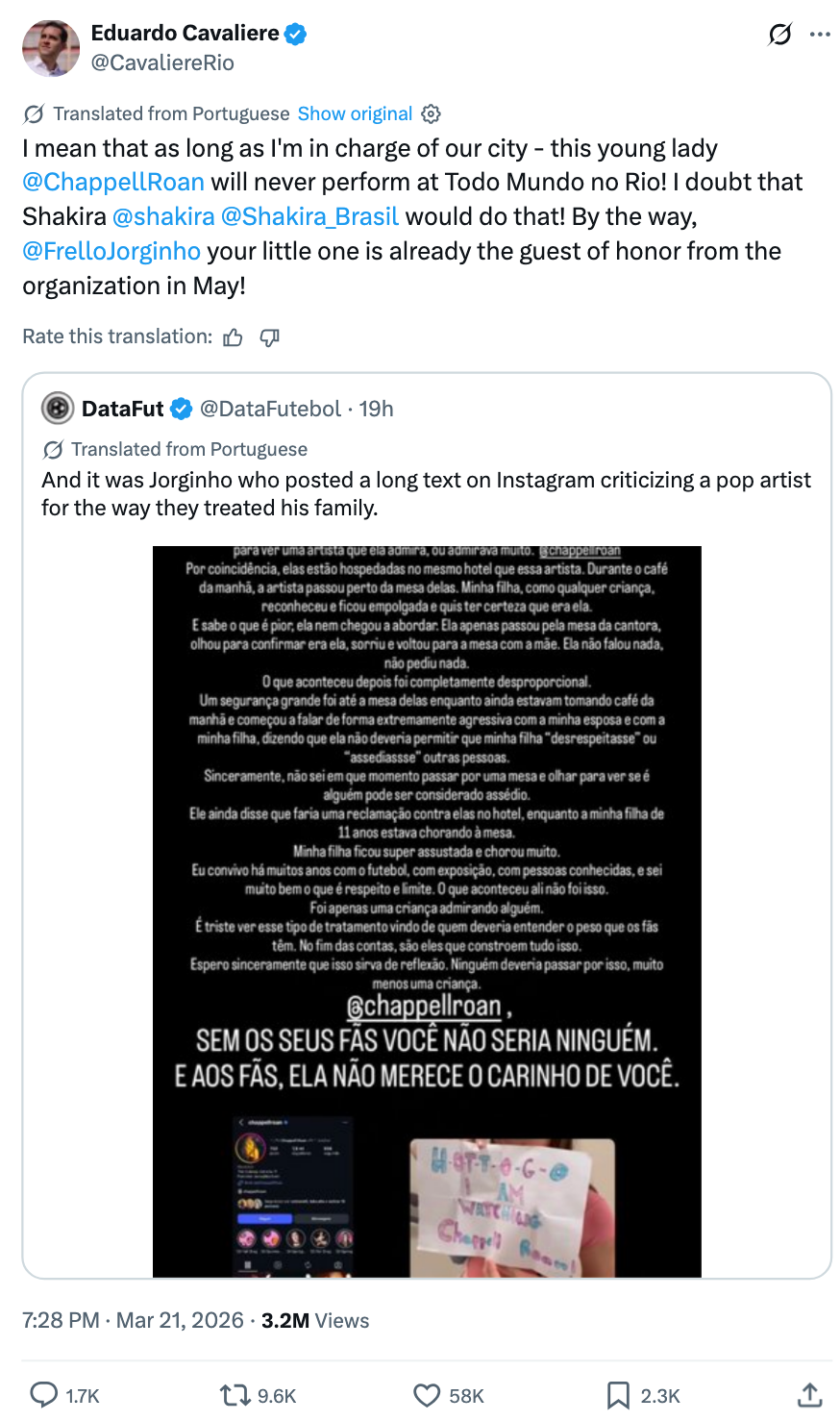Open translation settings via the gear icon
Viewport: 840px width, 1421px height.
click(x=431, y=113)
